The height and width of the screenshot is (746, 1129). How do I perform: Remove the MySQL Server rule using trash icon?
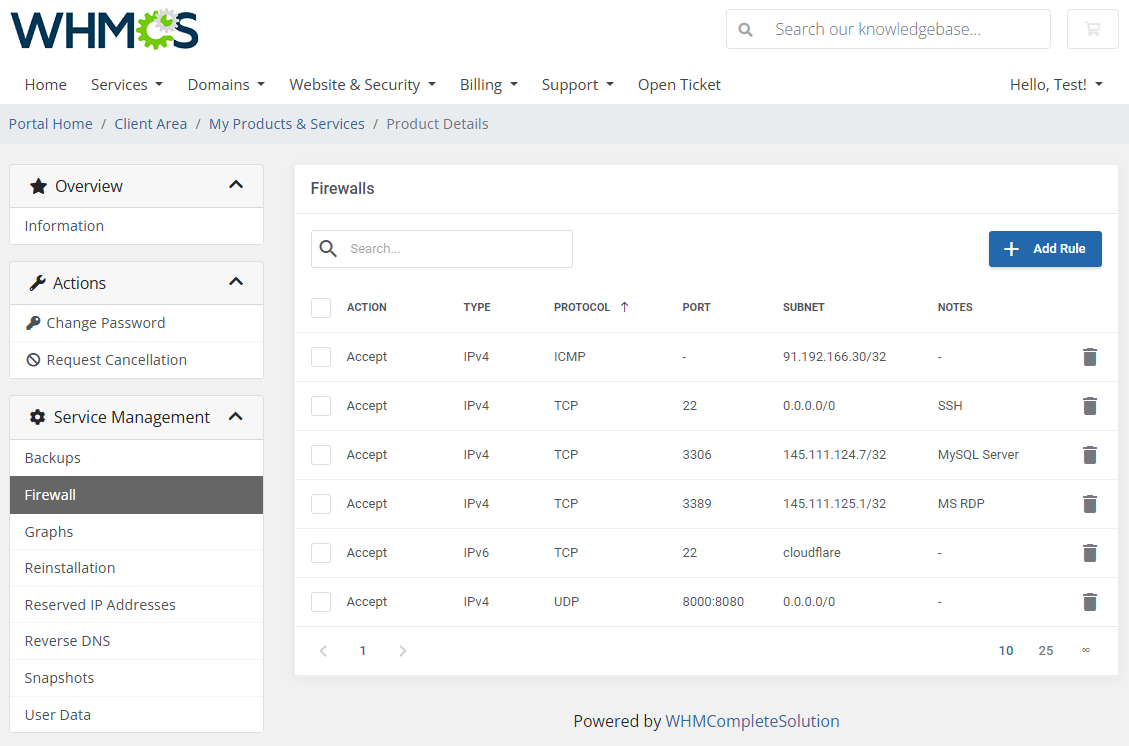(1090, 455)
